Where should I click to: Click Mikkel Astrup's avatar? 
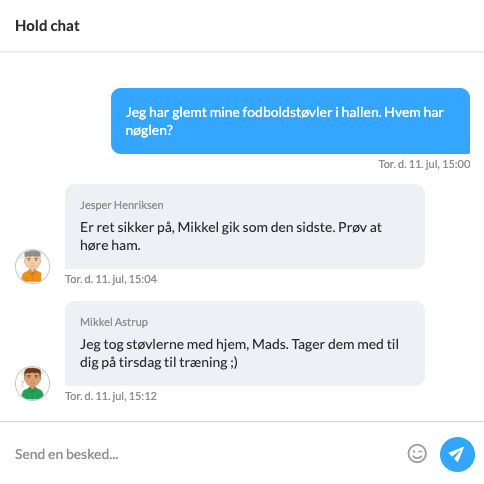[32, 383]
